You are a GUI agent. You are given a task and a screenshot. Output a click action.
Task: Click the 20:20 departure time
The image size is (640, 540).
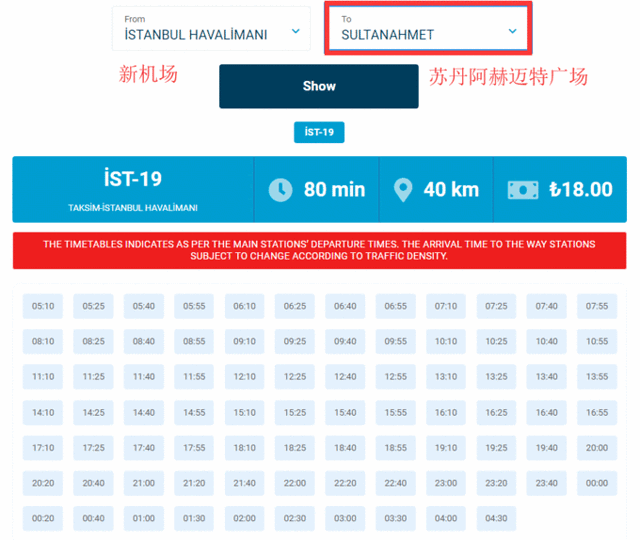pyautogui.click(x=43, y=483)
